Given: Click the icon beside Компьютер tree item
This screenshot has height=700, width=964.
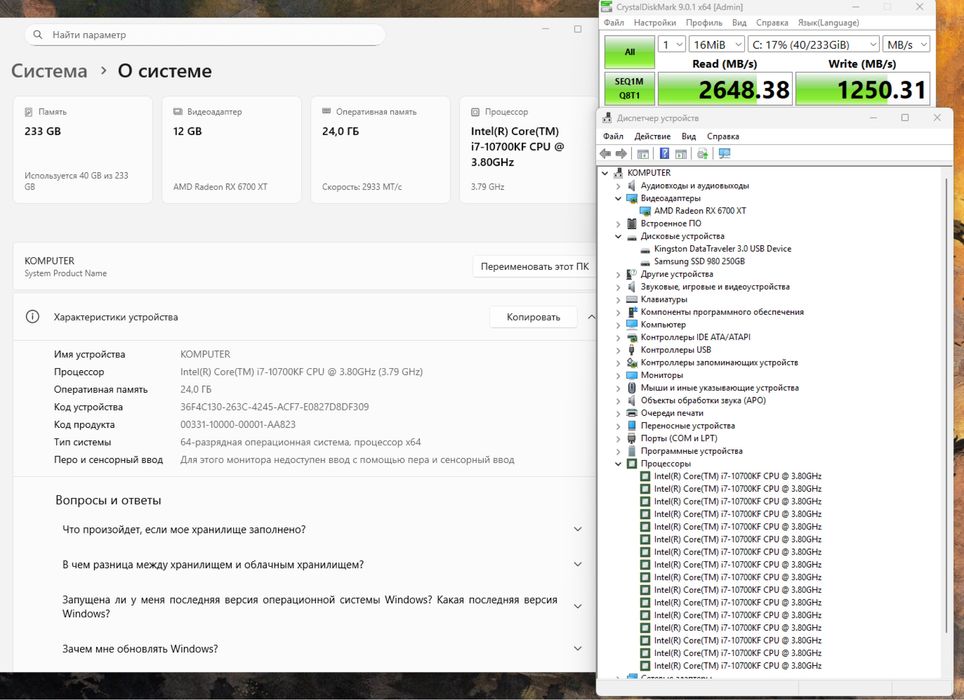Looking at the screenshot, I should [x=631, y=324].
